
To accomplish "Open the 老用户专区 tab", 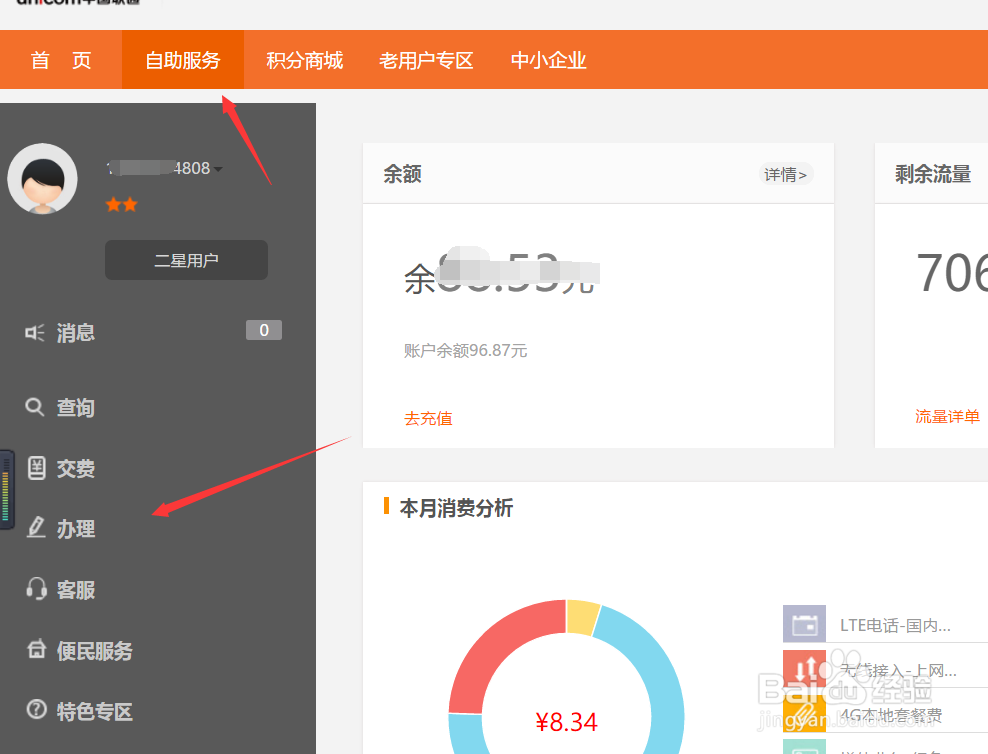I will (x=426, y=60).
